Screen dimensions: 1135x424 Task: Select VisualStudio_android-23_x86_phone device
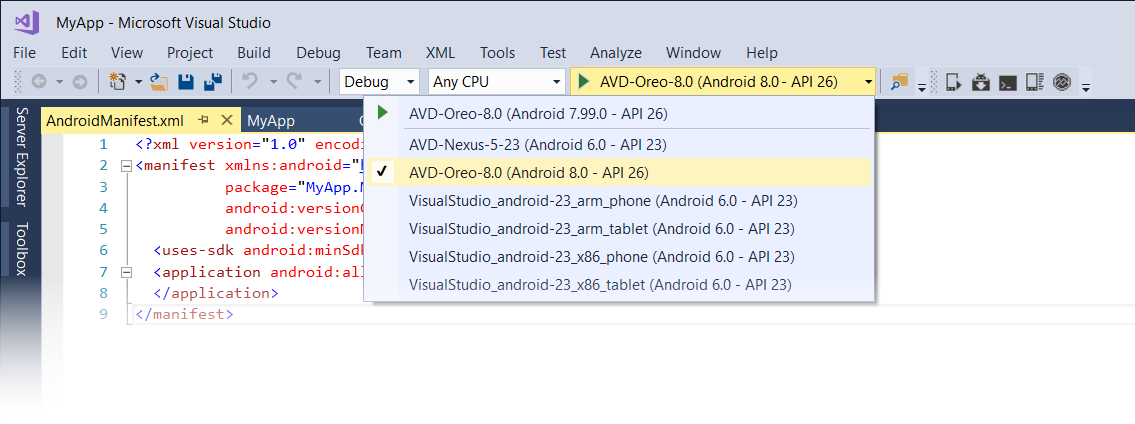click(620, 257)
